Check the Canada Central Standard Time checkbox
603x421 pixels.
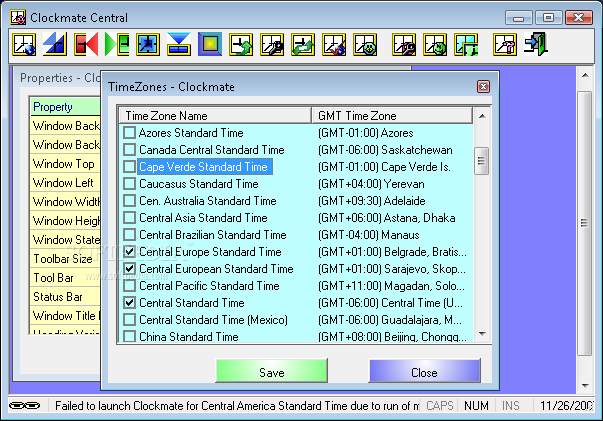click(x=130, y=150)
